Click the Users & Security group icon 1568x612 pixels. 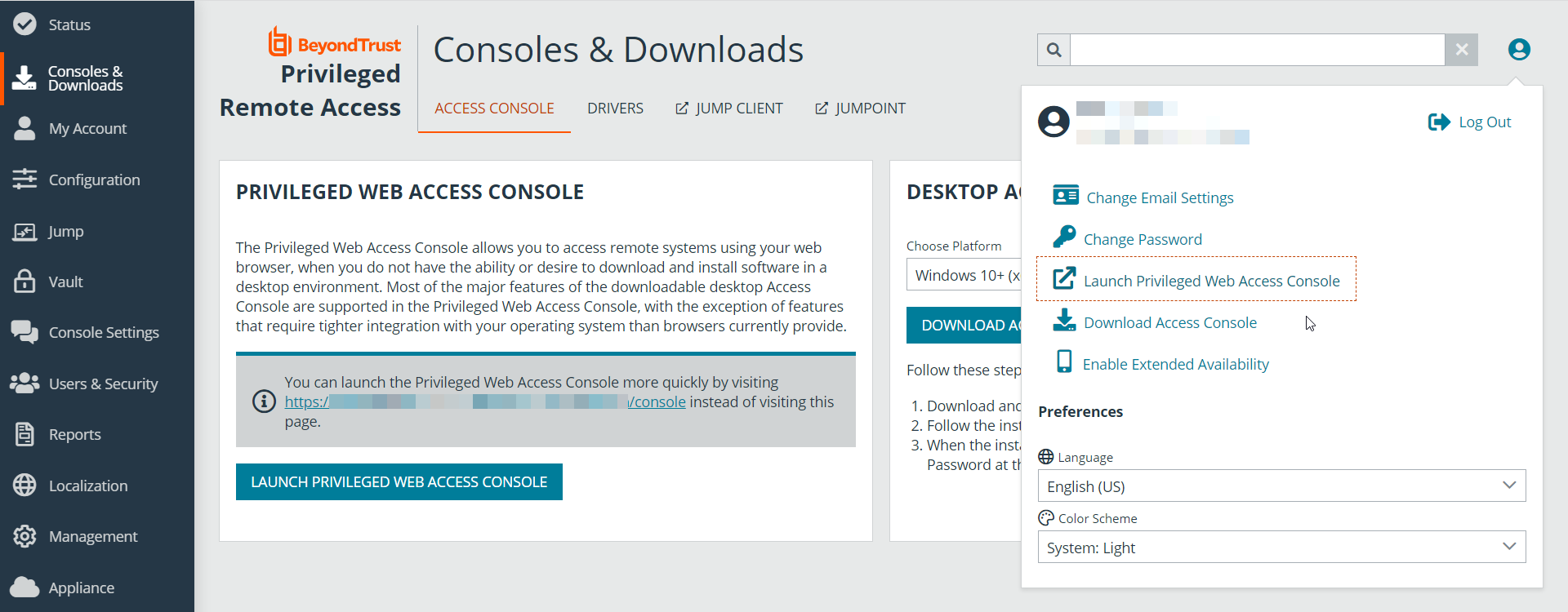click(24, 383)
